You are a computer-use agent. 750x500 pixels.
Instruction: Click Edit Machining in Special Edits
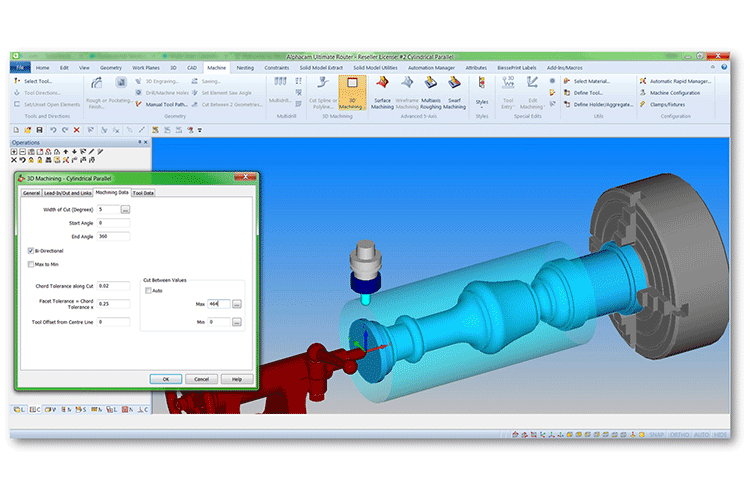click(532, 92)
